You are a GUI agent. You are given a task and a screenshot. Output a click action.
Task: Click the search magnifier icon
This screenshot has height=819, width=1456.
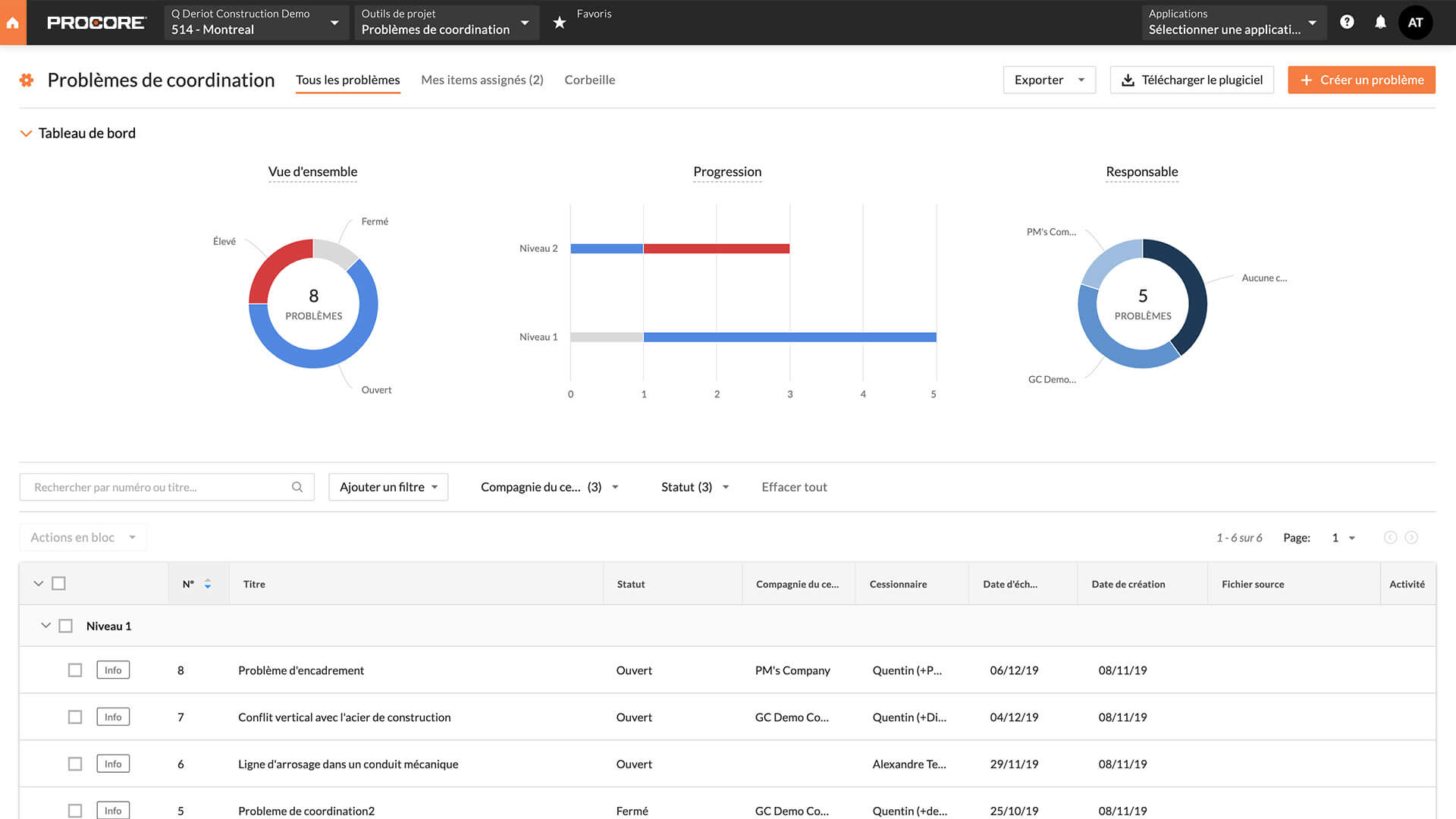[297, 487]
